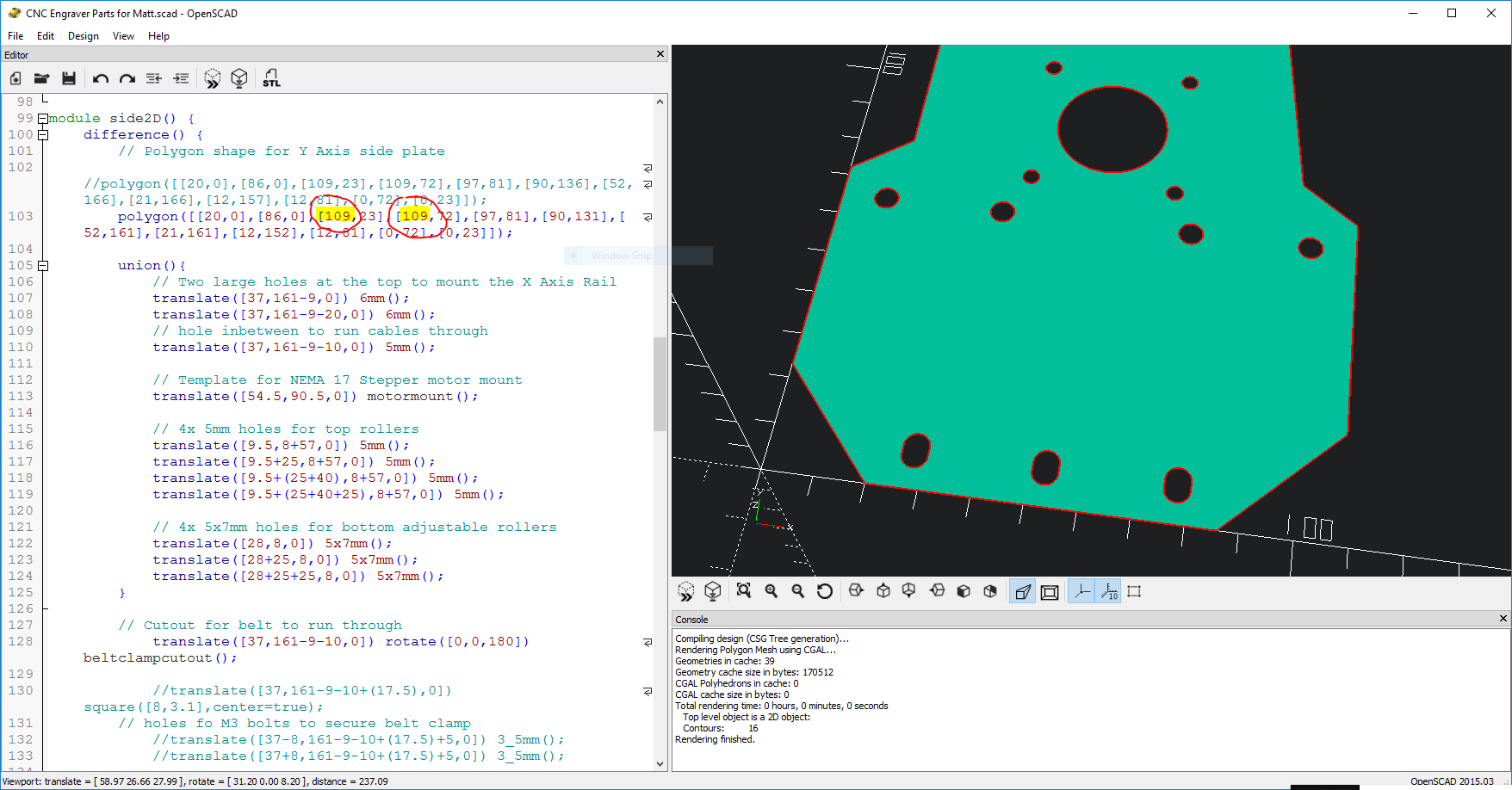
Task: Click the Console panel title
Action: coord(691,620)
